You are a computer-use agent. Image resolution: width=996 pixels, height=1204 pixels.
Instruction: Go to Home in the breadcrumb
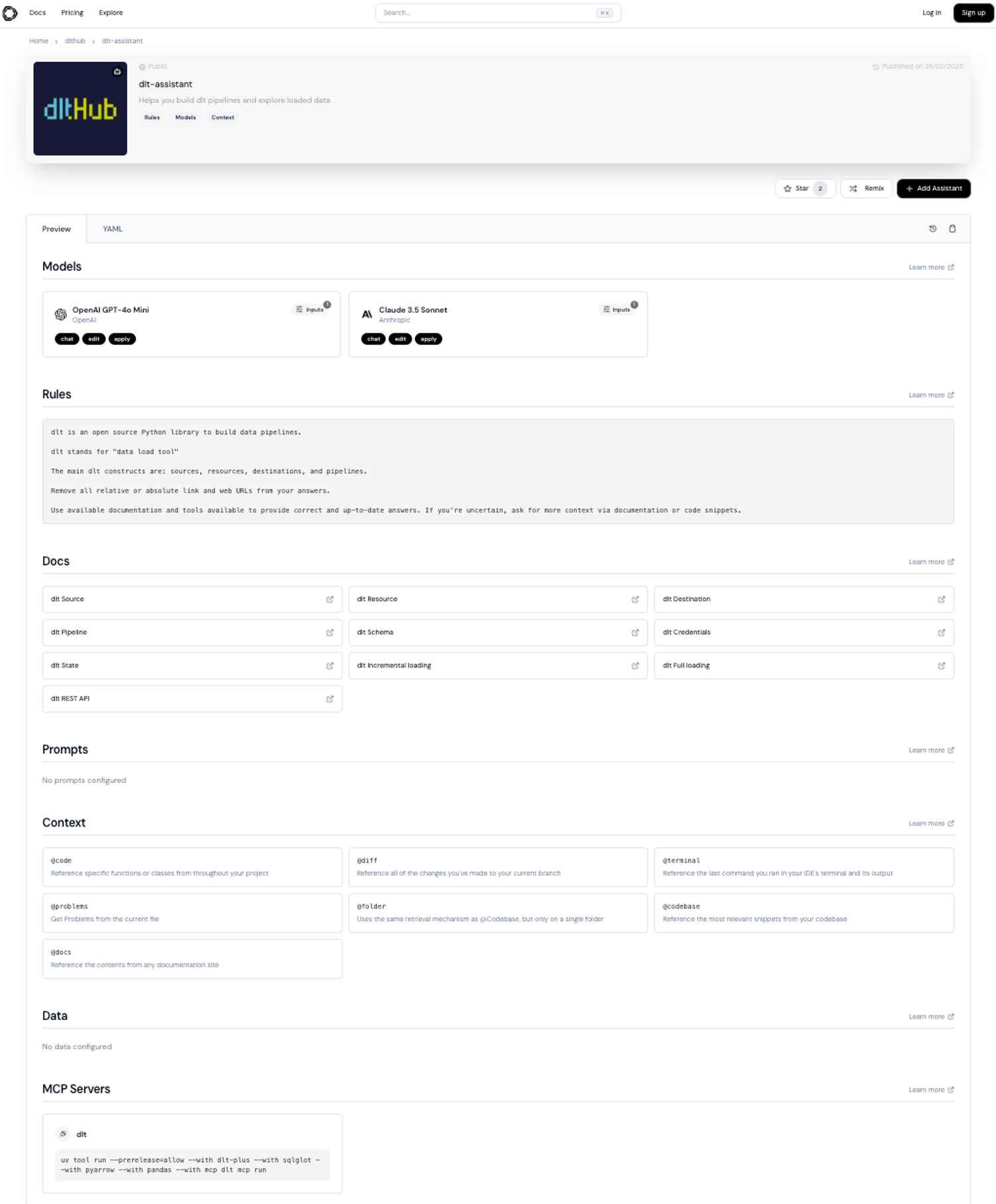39,41
